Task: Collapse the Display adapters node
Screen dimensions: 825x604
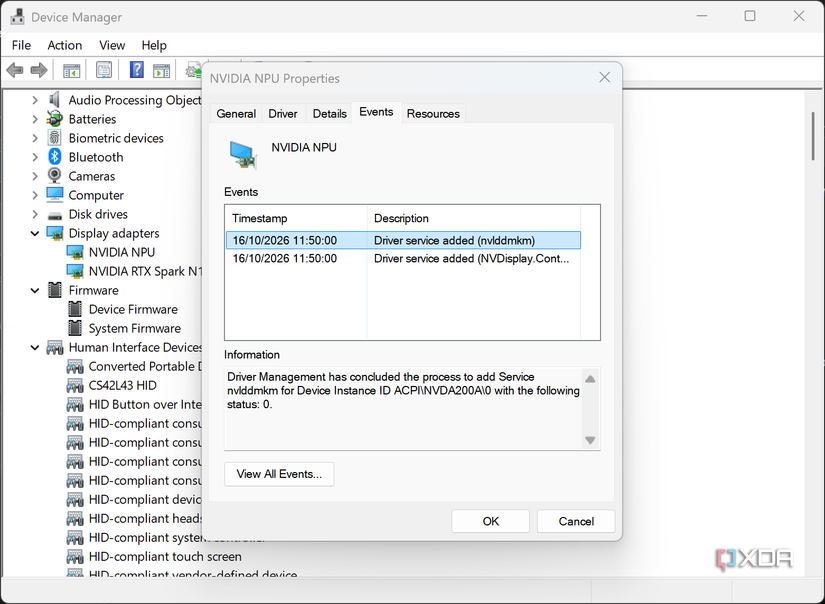Action: click(35, 233)
